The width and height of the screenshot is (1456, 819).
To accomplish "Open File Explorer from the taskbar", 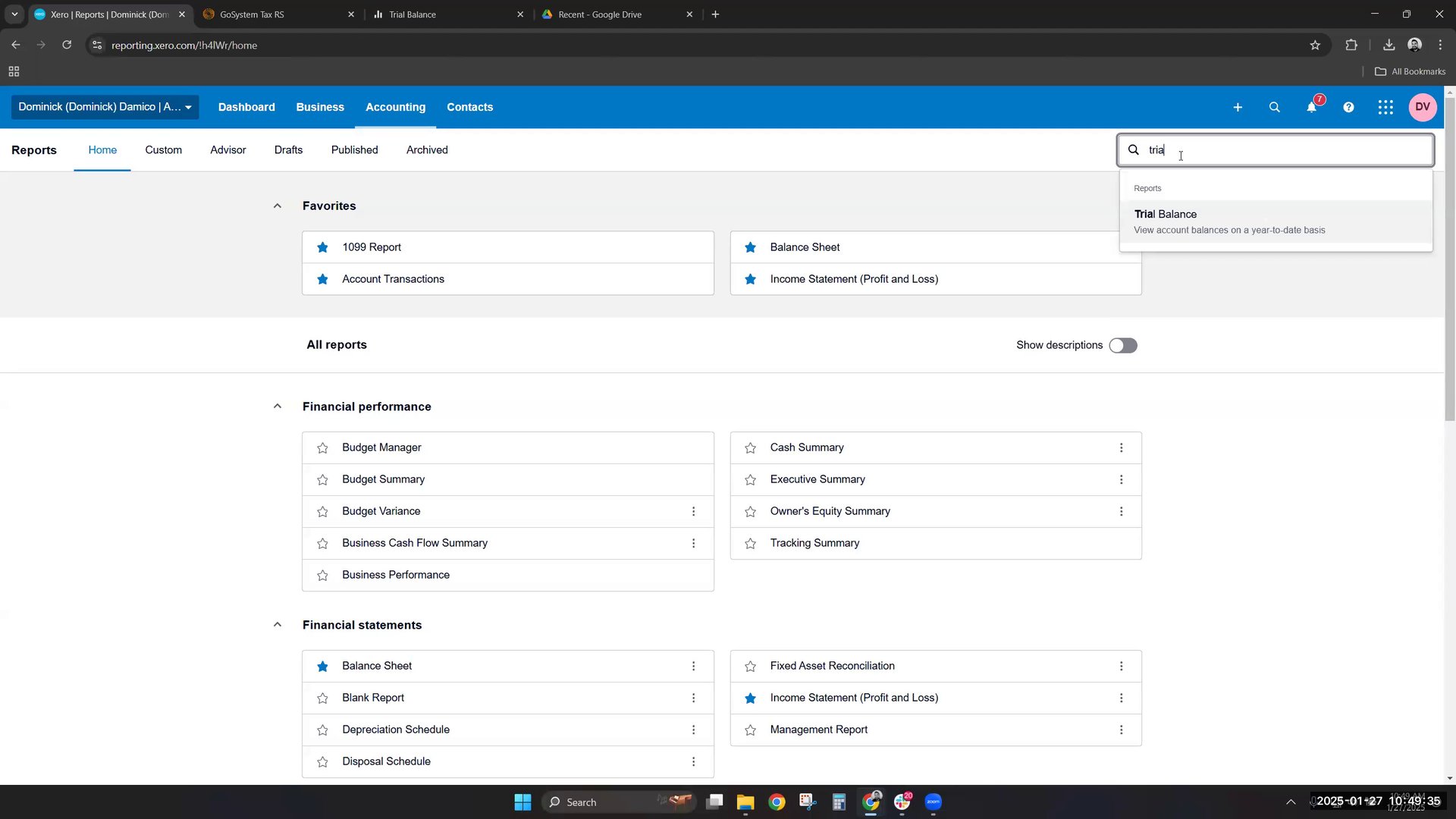I will (745, 802).
